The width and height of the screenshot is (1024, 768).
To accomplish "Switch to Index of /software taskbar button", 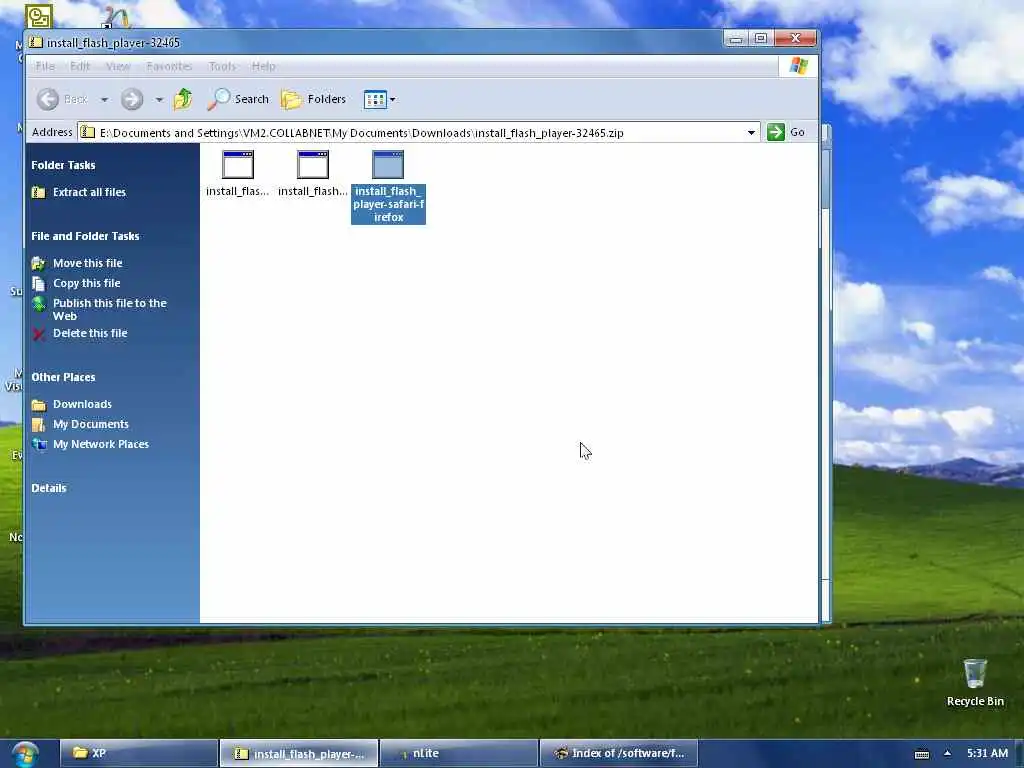I will click(619, 753).
